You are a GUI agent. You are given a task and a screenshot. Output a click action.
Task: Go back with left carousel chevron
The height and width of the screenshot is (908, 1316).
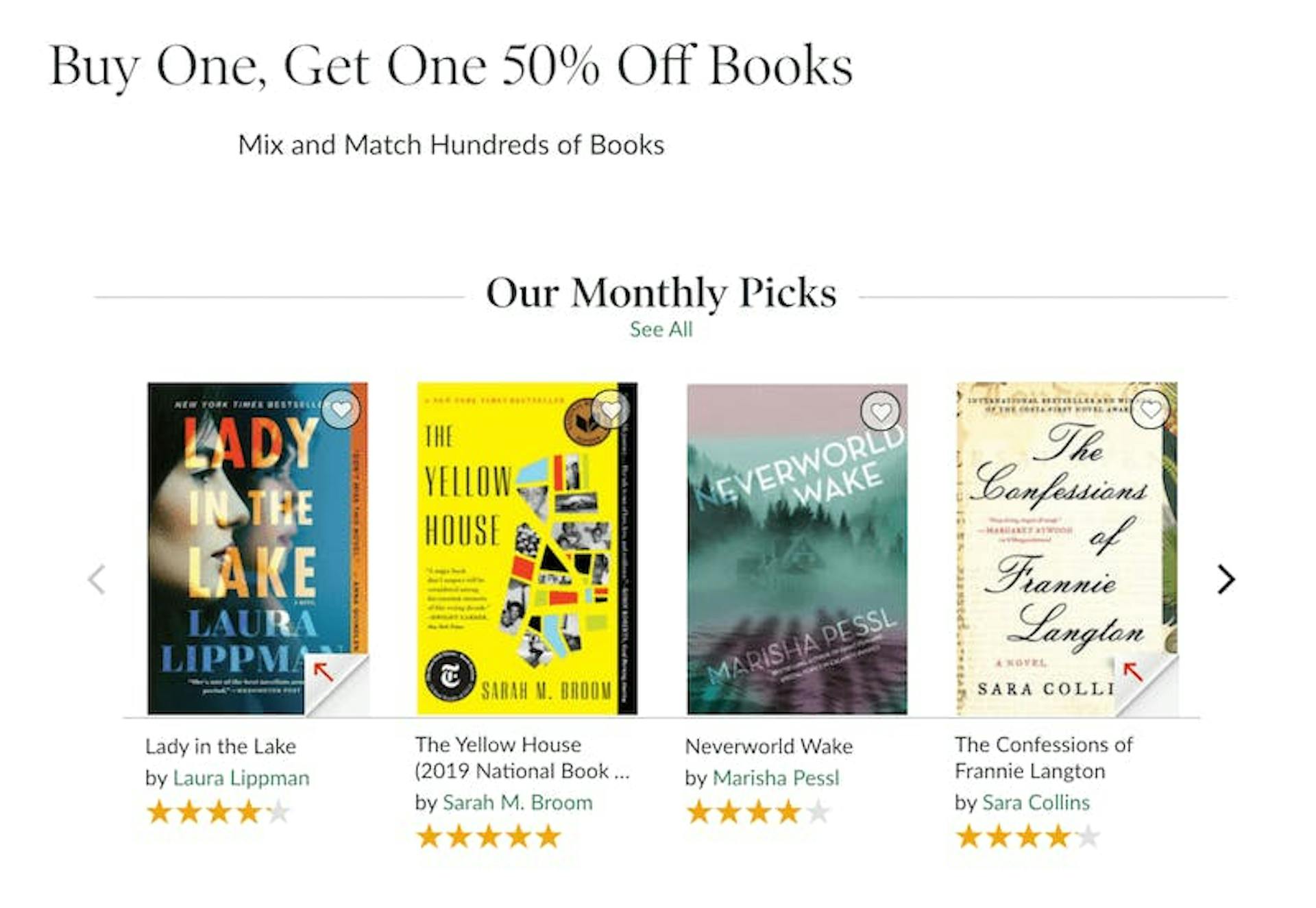97,580
